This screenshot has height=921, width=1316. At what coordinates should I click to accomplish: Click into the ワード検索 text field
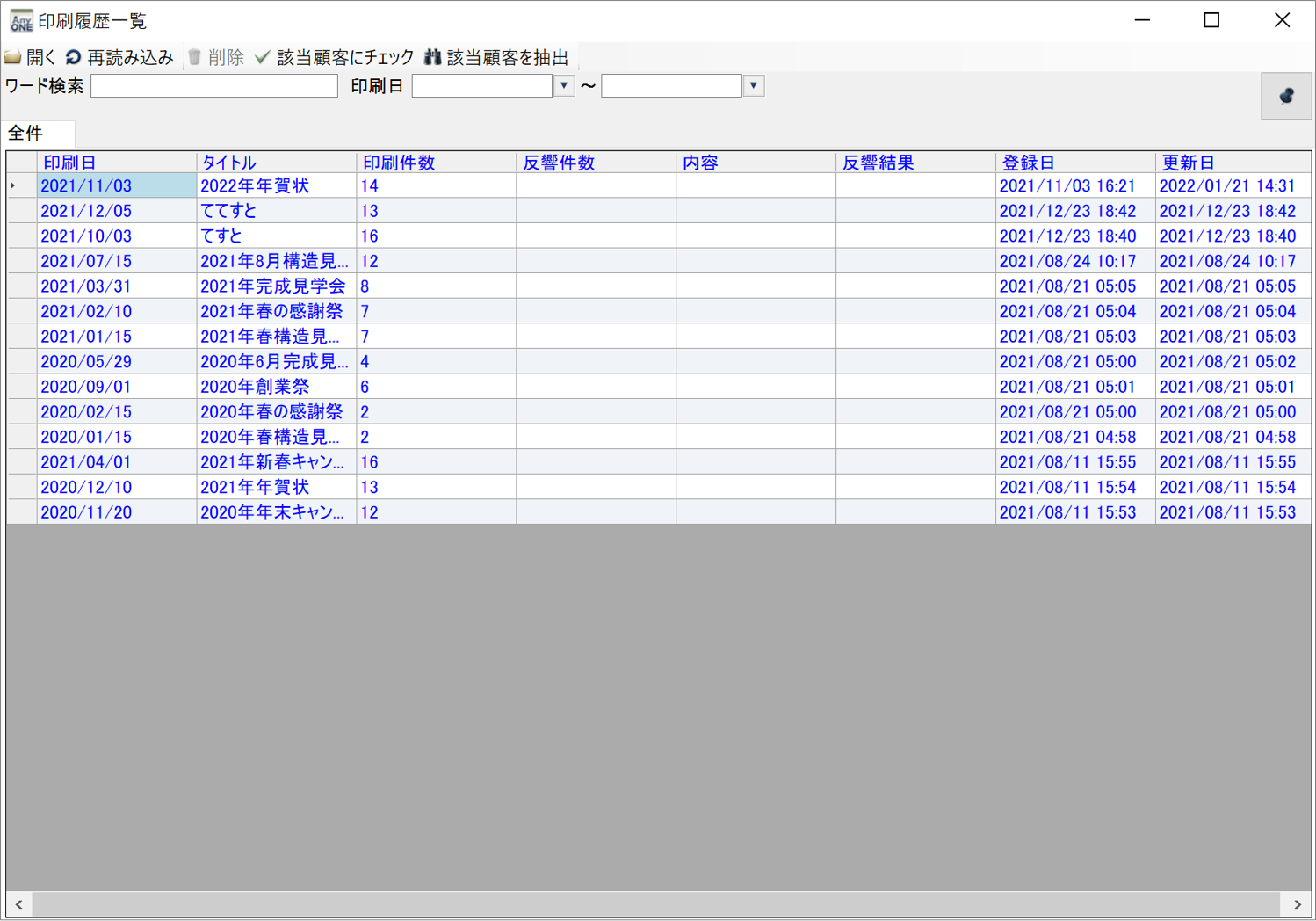tap(214, 86)
